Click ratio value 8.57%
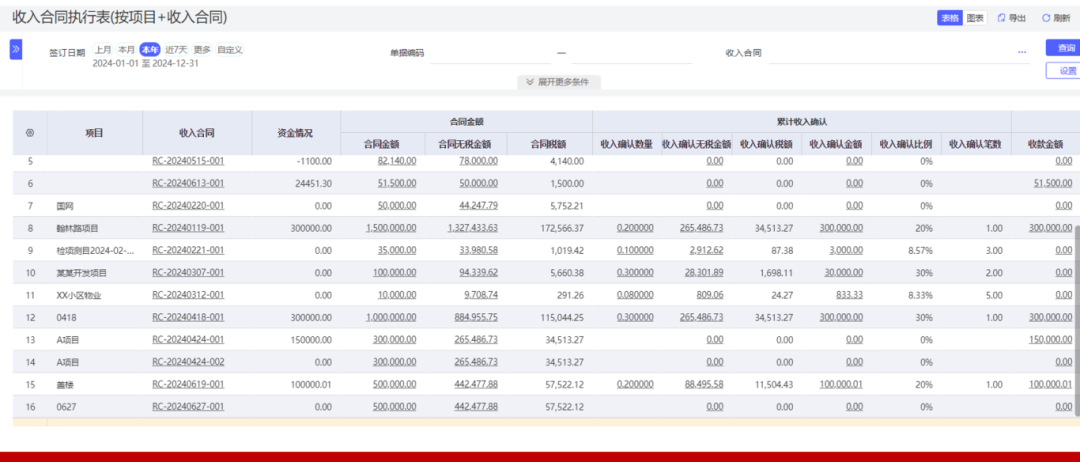The width and height of the screenshot is (1080, 462). tap(920, 251)
